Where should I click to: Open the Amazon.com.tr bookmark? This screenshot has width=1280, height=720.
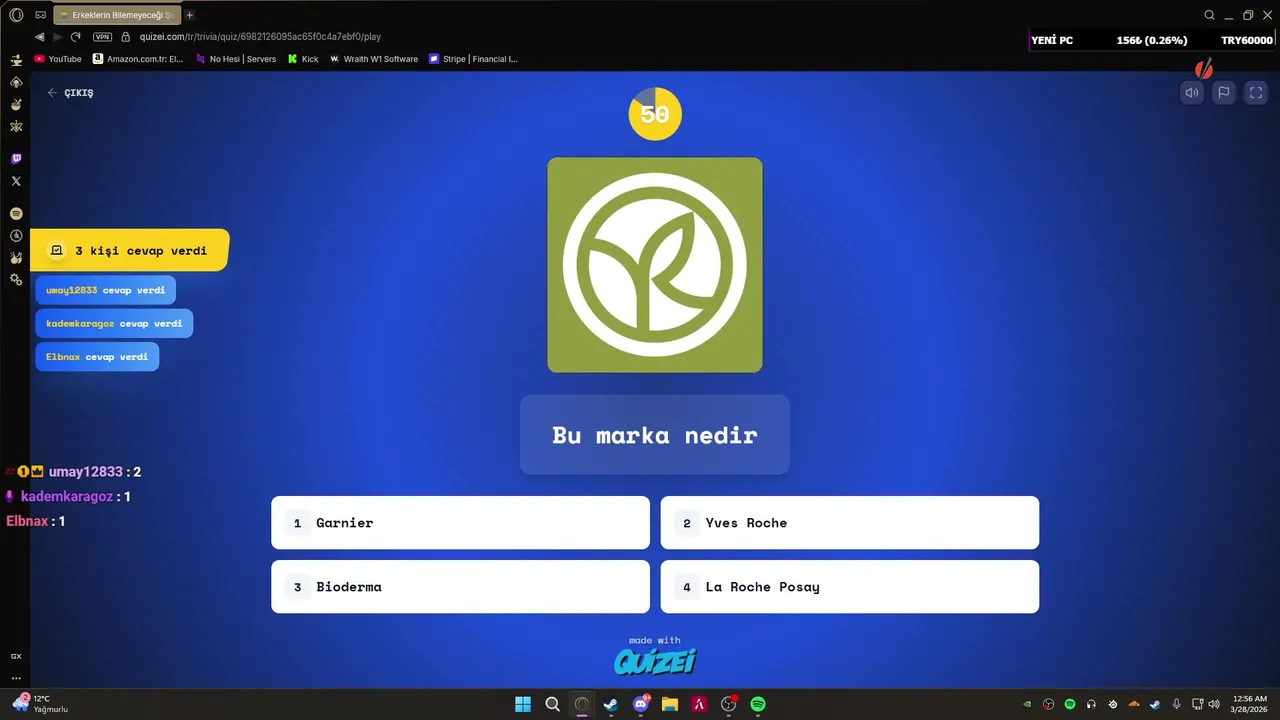[x=138, y=59]
